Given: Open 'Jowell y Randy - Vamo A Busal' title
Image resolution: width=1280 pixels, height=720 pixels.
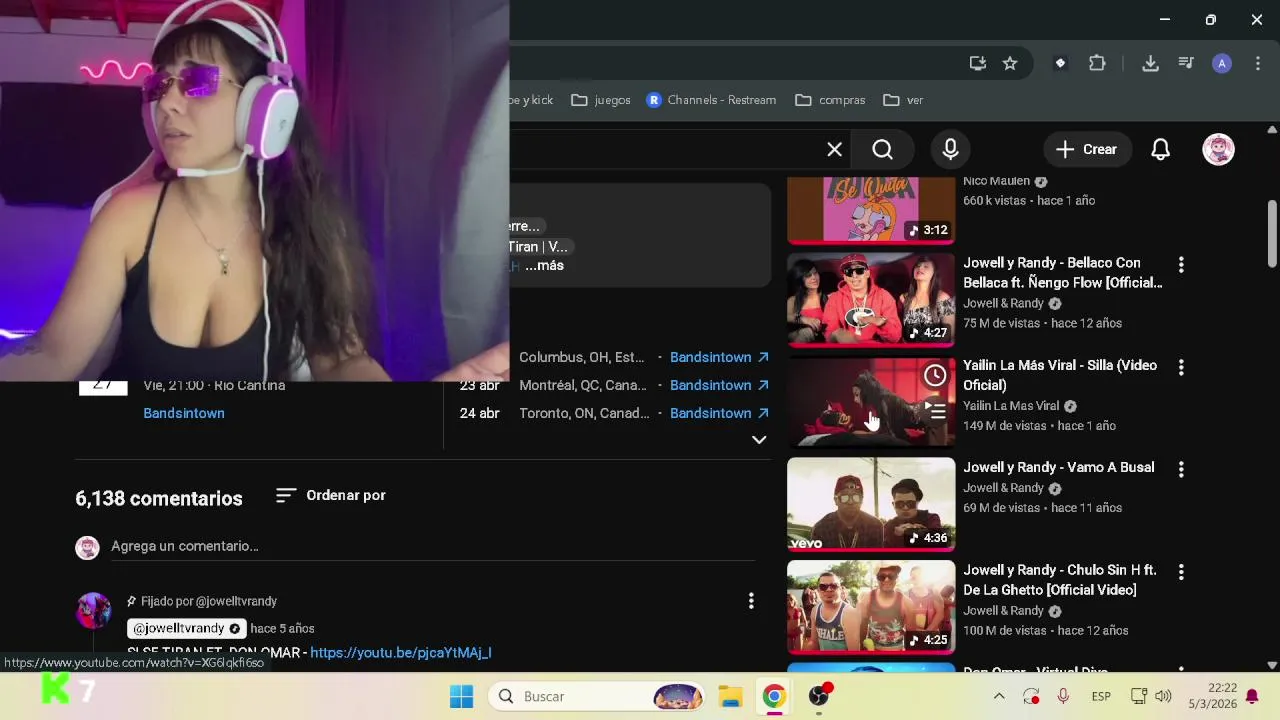Looking at the screenshot, I should 1058,467.
